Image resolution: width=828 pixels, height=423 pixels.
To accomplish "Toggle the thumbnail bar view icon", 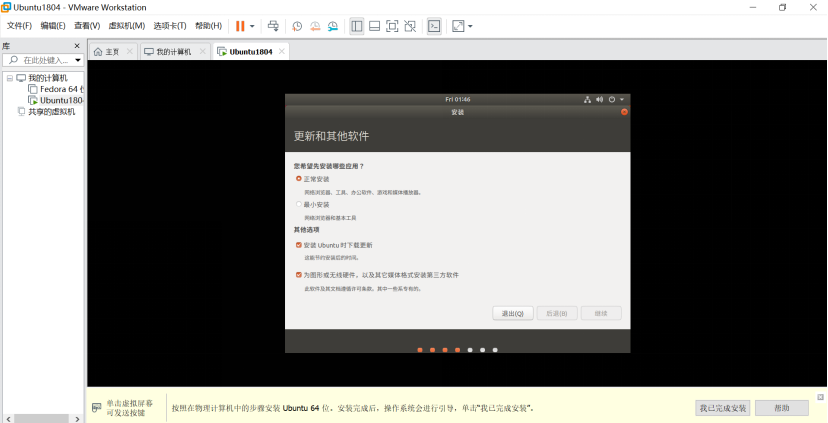I will click(x=374, y=26).
